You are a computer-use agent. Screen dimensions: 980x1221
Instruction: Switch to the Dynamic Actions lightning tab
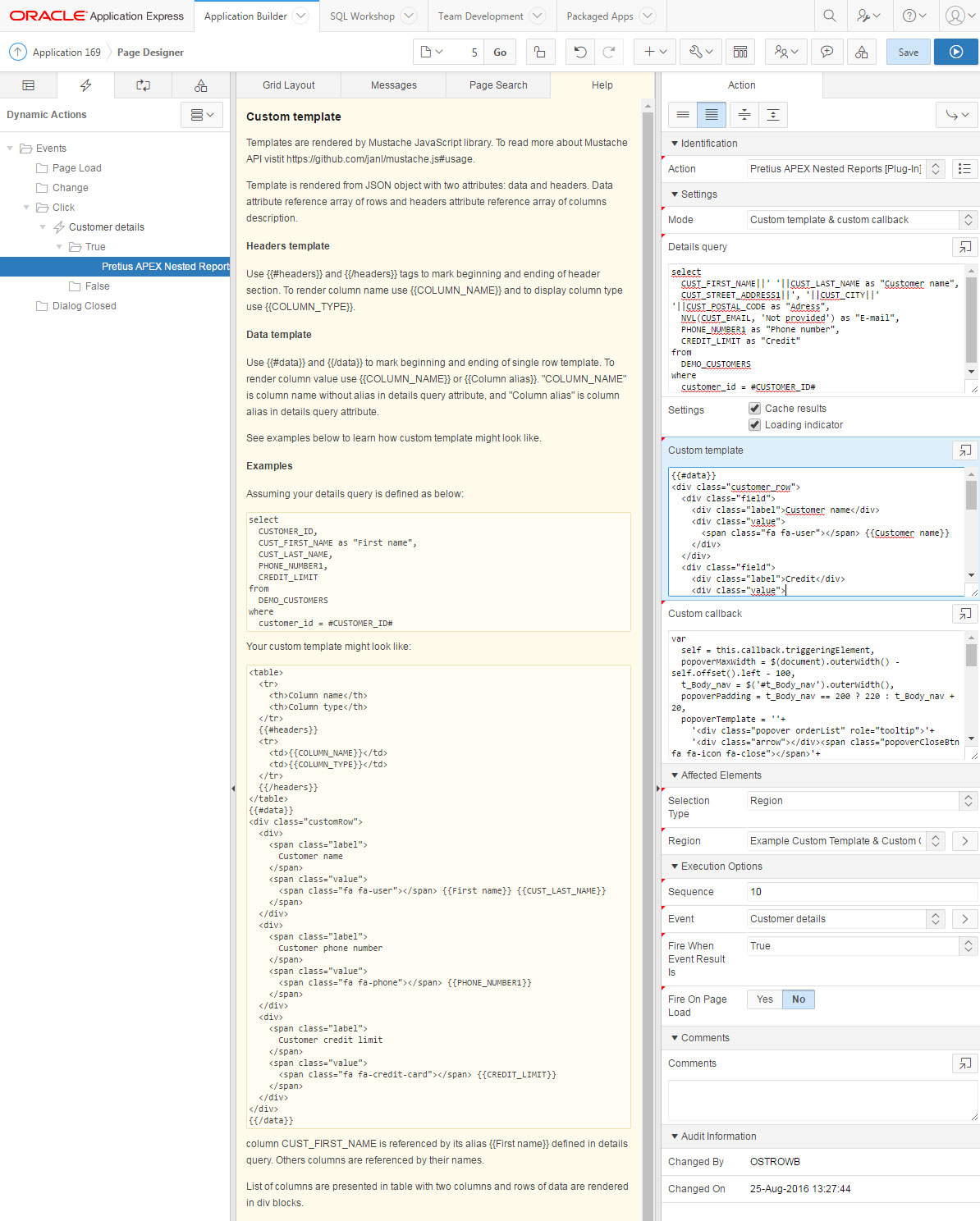tap(85, 85)
